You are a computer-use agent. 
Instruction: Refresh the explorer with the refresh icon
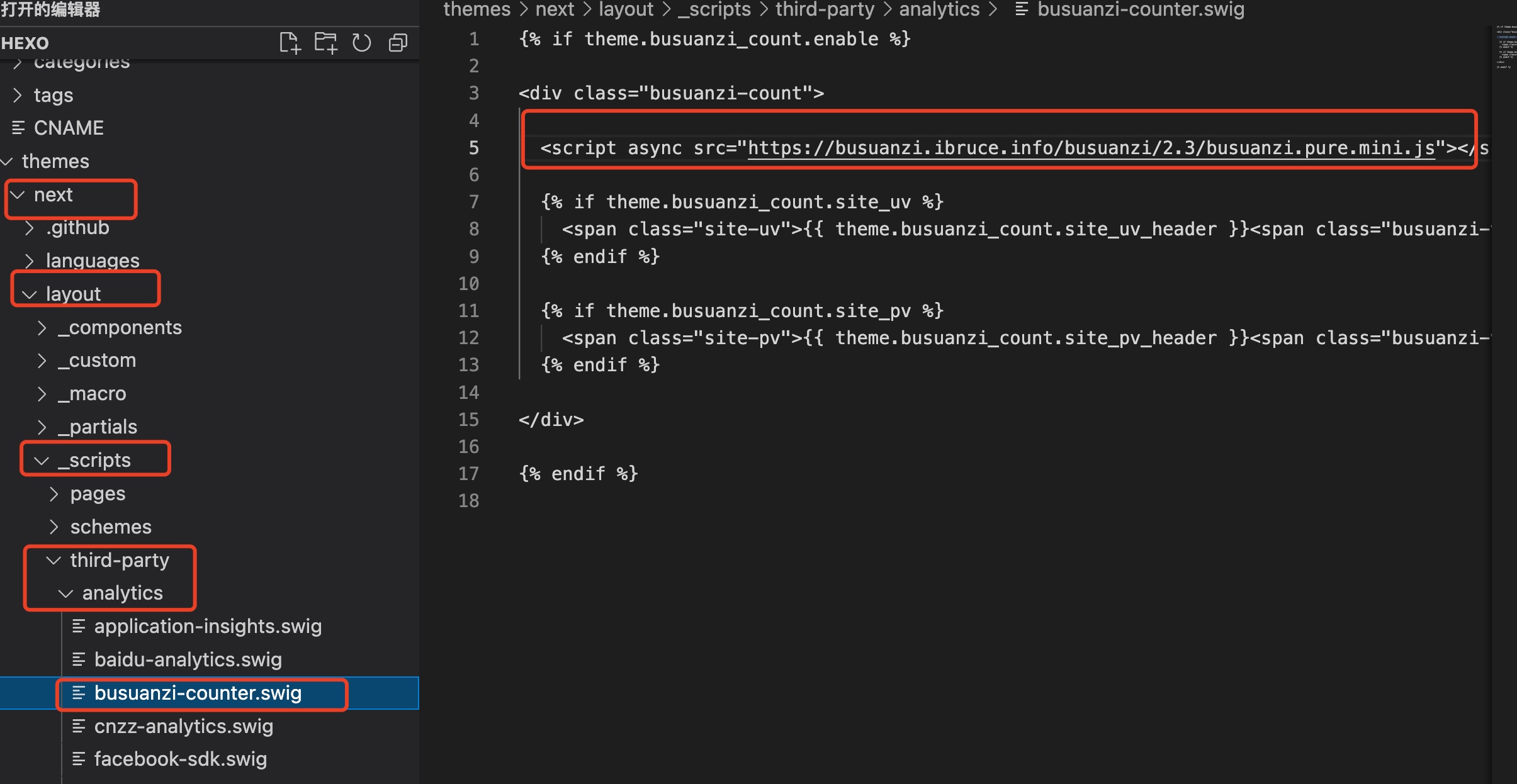pos(361,43)
